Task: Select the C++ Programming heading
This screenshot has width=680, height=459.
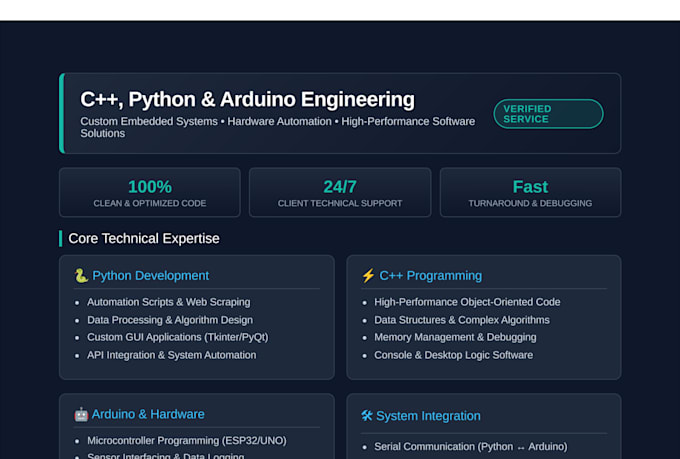Action: coord(431,275)
